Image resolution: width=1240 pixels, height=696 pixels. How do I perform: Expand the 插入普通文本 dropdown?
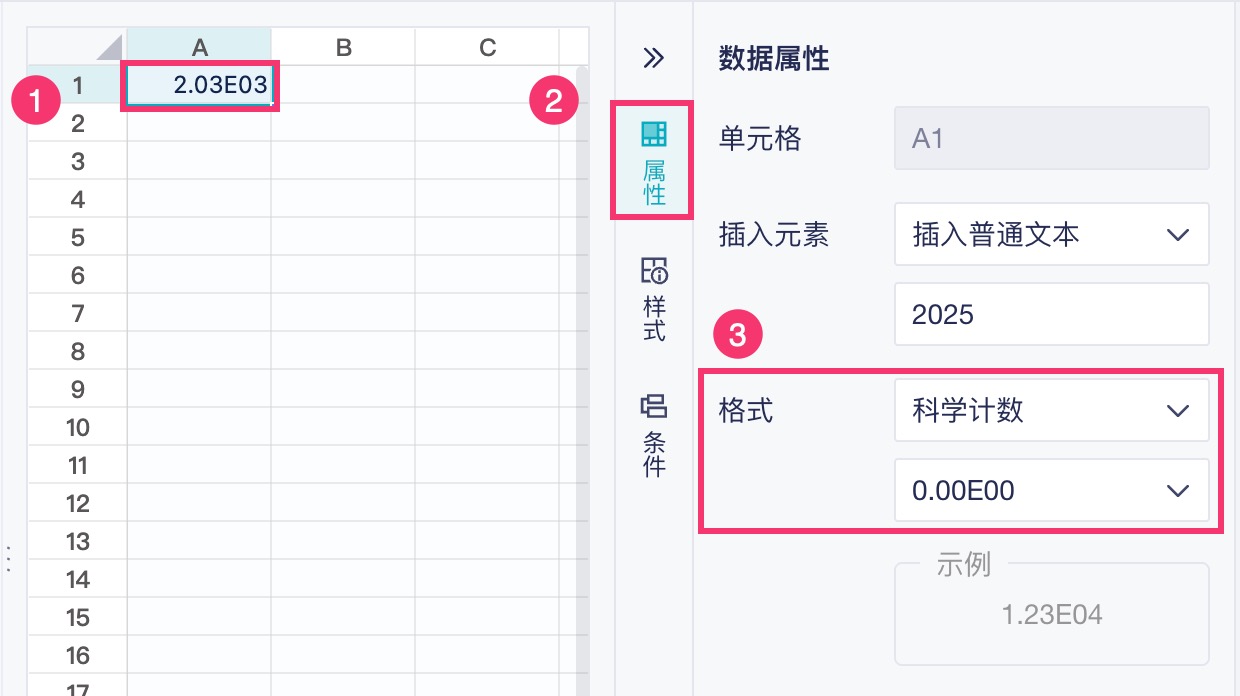coord(1051,235)
